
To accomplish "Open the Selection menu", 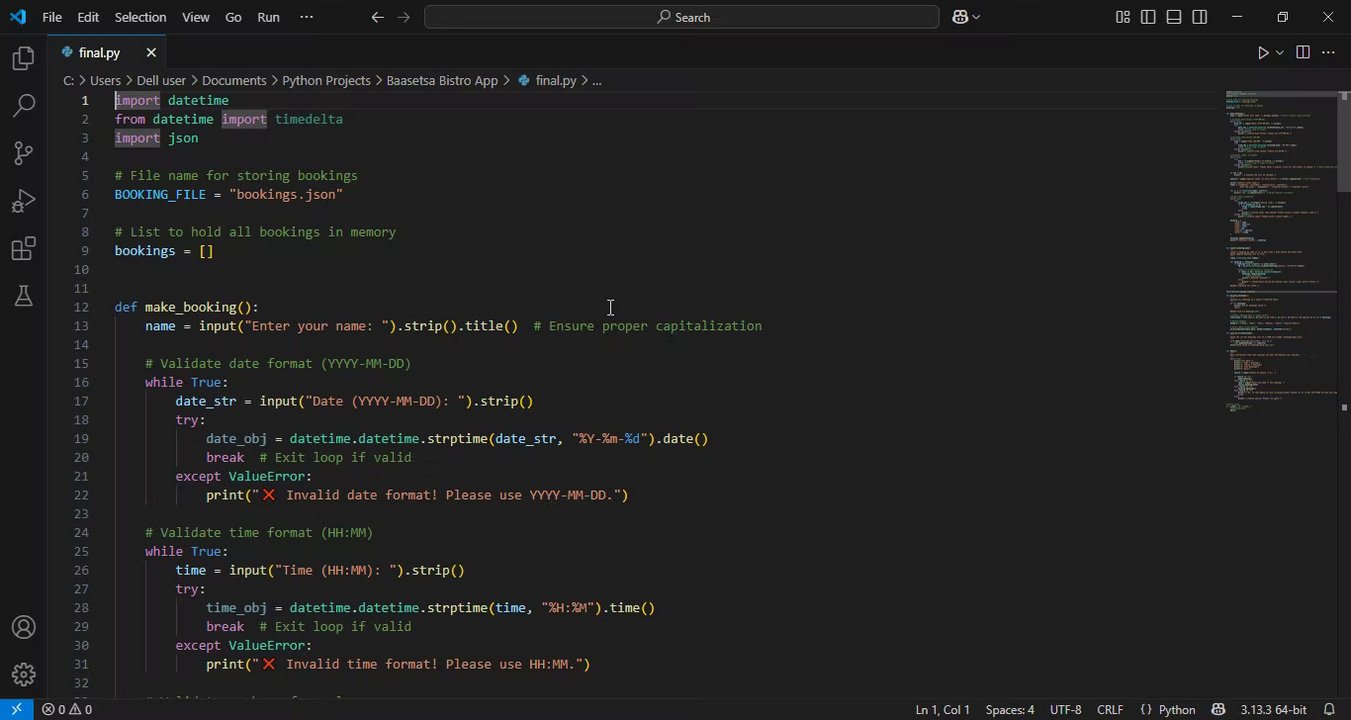I will pyautogui.click(x=140, y=17).
